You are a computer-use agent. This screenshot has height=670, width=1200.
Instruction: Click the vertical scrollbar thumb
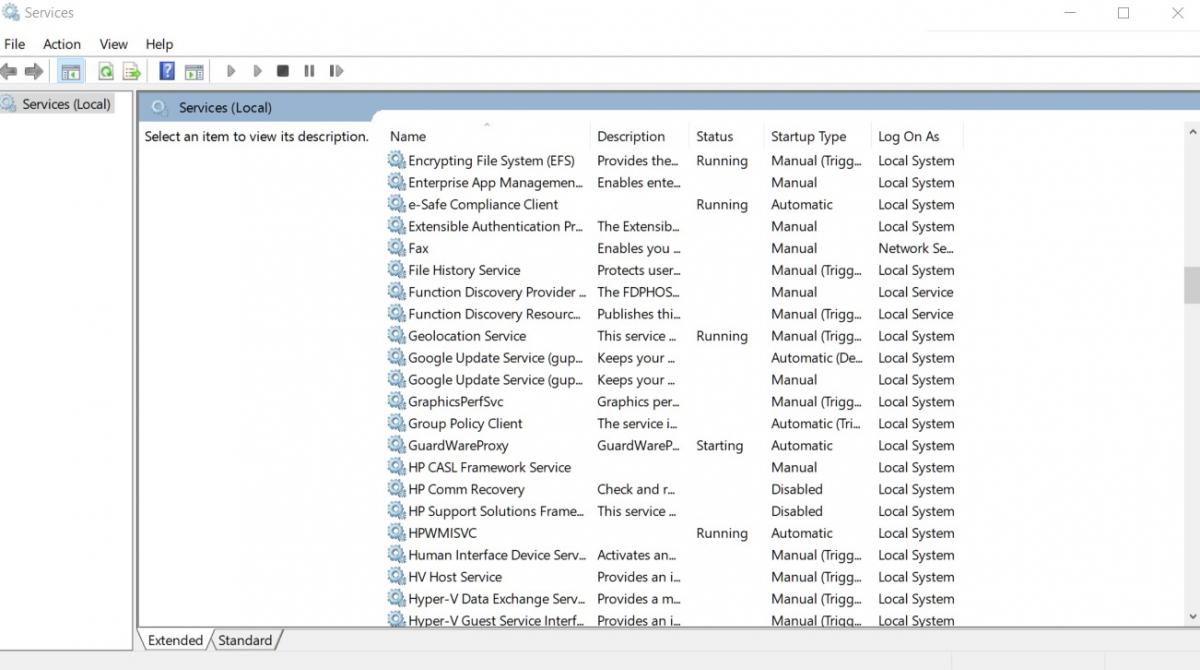[x=1191, y=285]
